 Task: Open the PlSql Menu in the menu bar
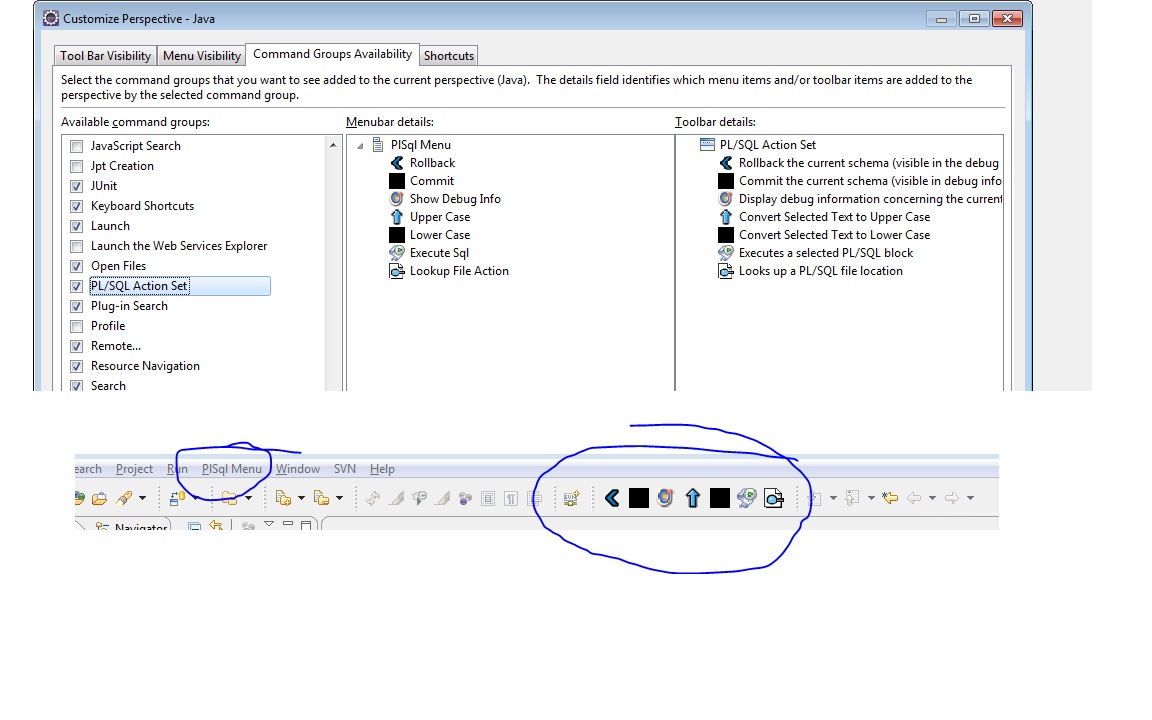(231, 469)
